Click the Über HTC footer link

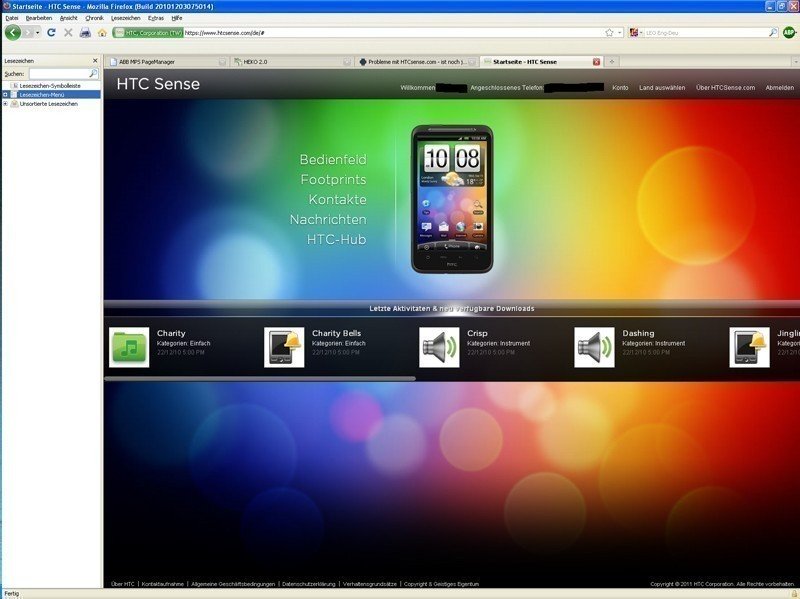click(x=123, y=584)
